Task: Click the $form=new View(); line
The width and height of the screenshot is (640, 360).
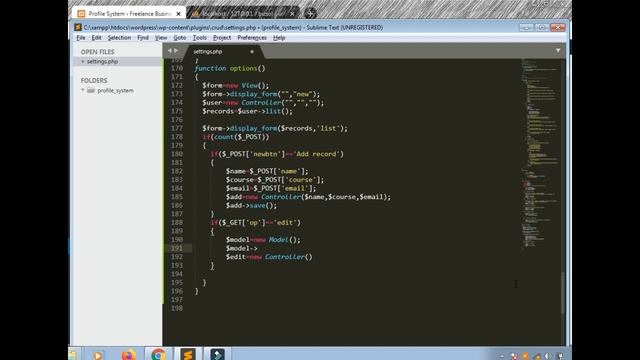Action: tap(236, 85)
